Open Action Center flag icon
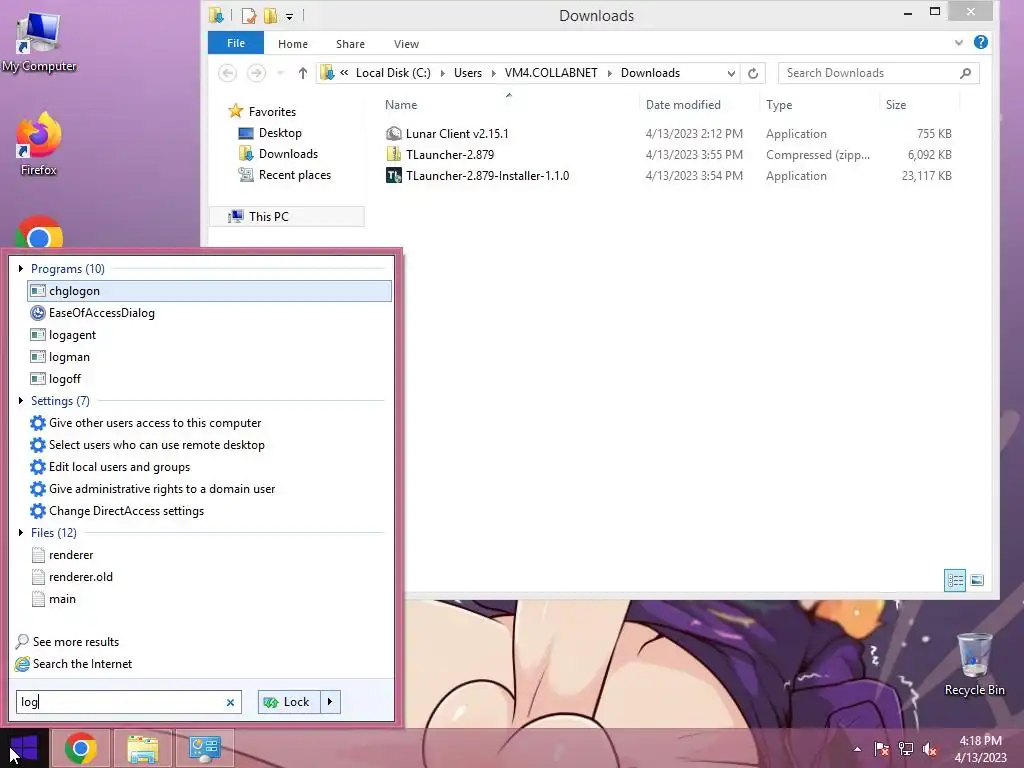1024x768 pixels. (882, 749)
